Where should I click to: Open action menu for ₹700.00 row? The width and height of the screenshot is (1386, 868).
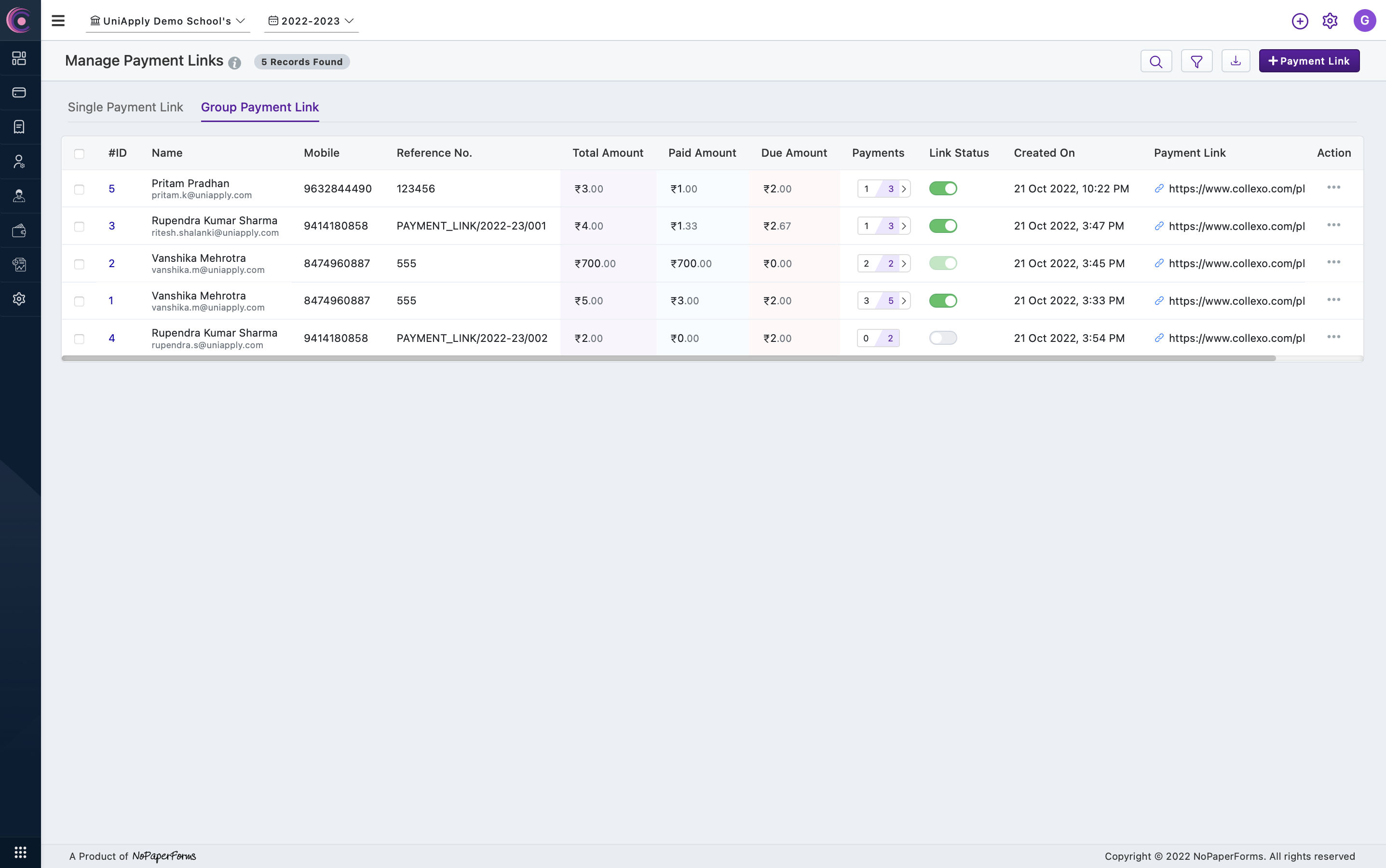[x=1334, y=262]
